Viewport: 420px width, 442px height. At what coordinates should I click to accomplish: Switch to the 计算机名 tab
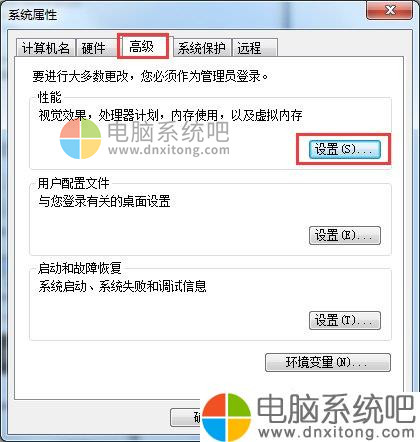tap(45, 48)
